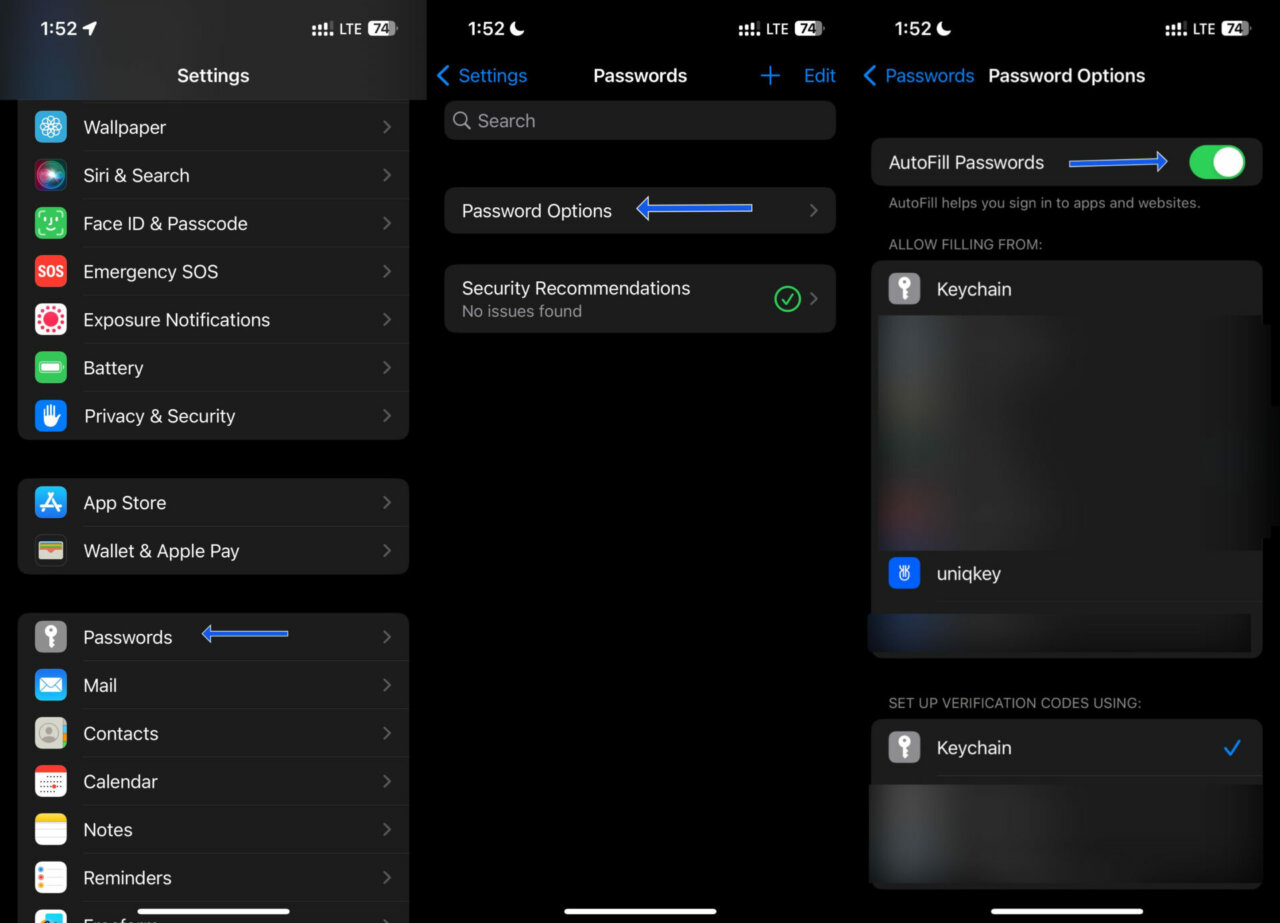The image size is (1280, 923).
Task: Open Face ID & Passcode settings icon
Action: click(50, 223)
